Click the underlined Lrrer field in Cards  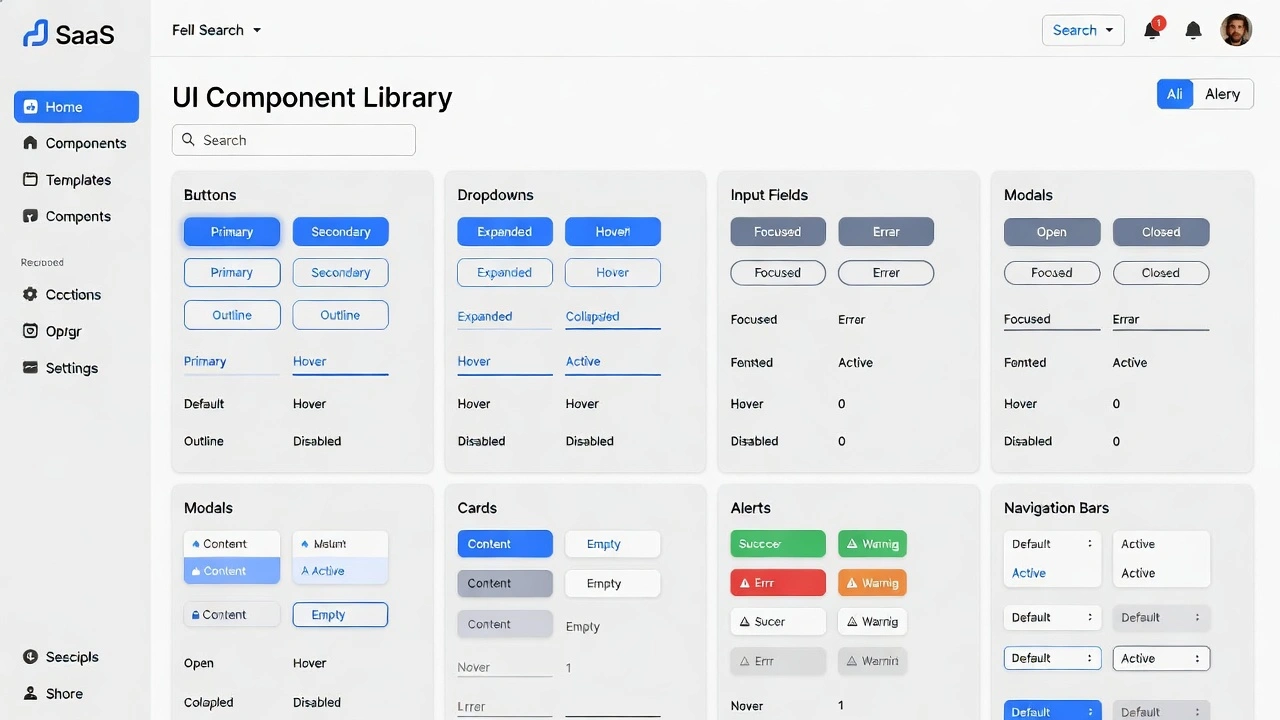[505, 706]
